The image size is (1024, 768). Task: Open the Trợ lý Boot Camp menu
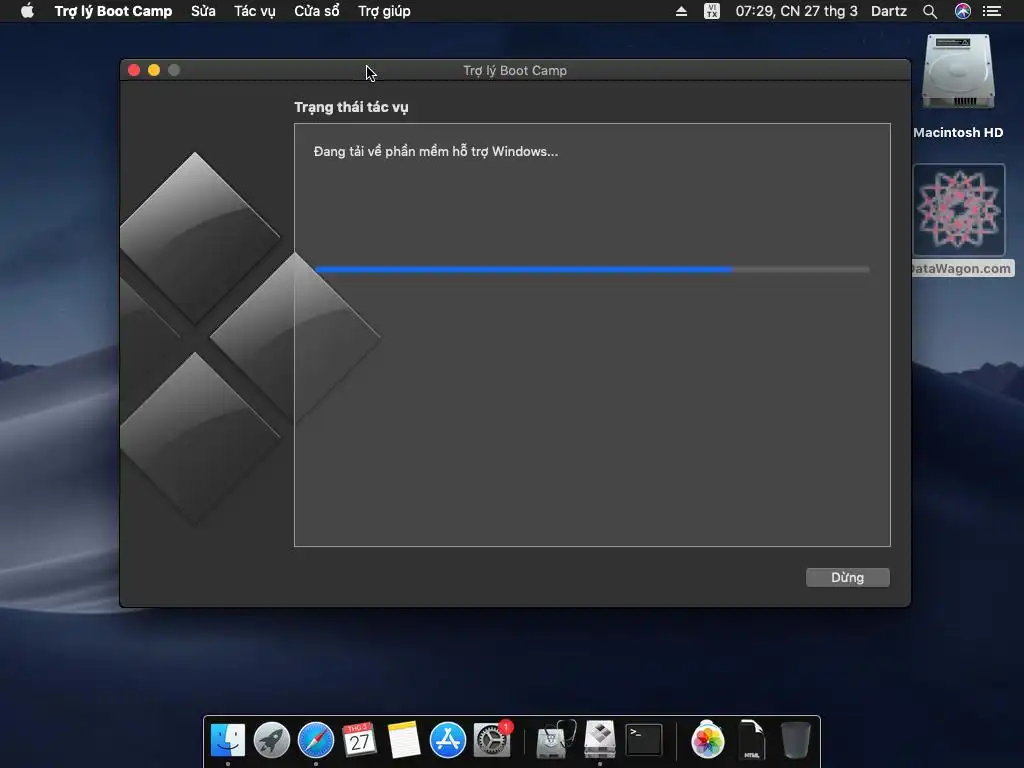tap(113, 11)
